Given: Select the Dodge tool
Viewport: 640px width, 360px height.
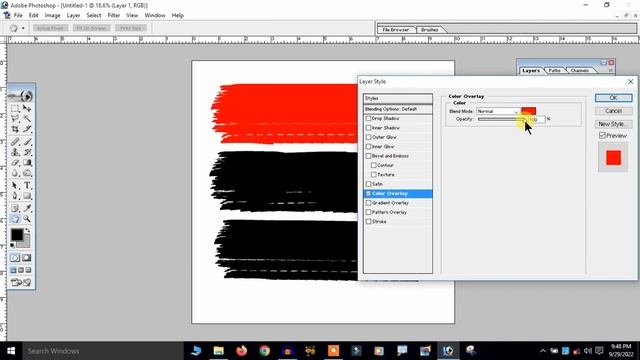Looking at the screenshot, I should click(x=27, y=173).
